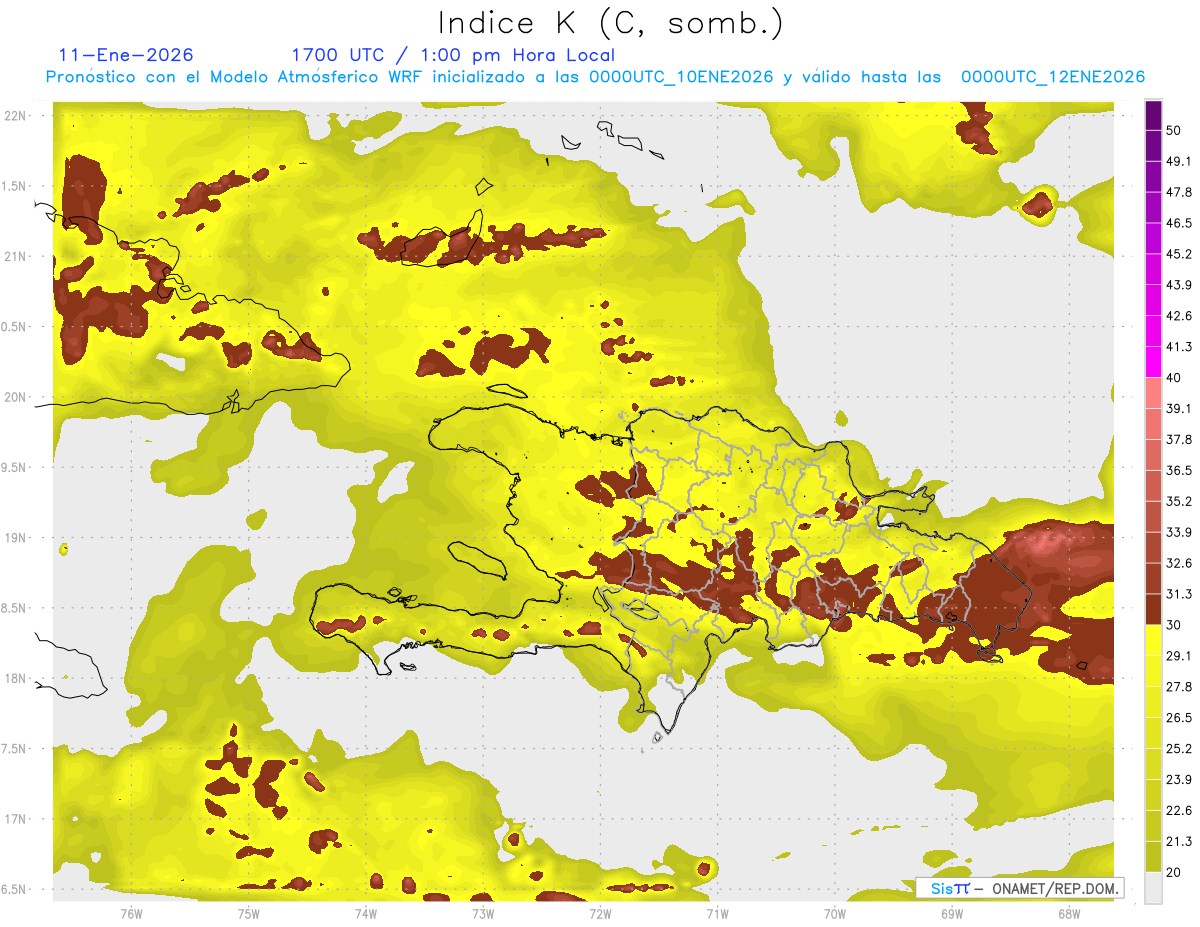Click colorbar value "42.6"
Screen dimensions: 1200x927
pos(1179,316)
